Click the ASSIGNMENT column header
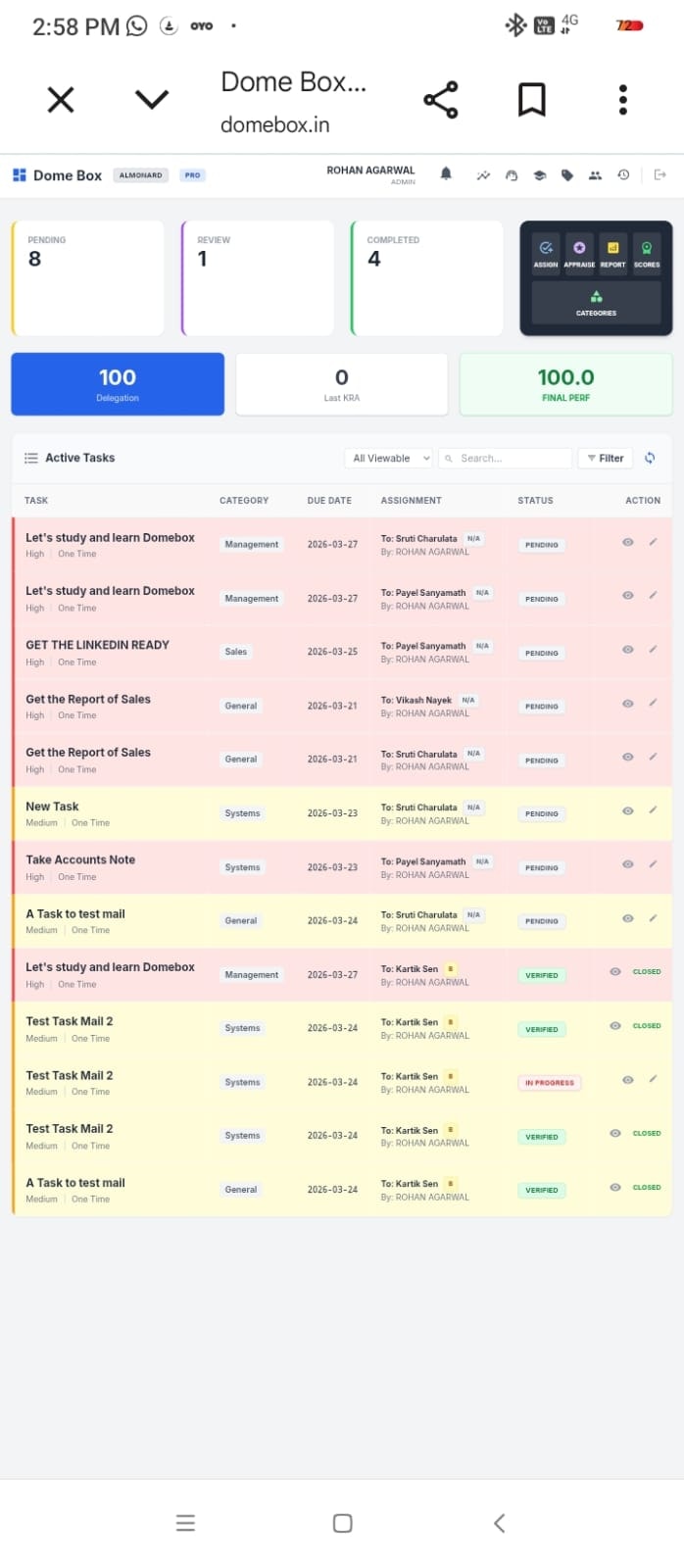Screen dimensions: 684x1568 pyautogui.click(x=411, y=501)
